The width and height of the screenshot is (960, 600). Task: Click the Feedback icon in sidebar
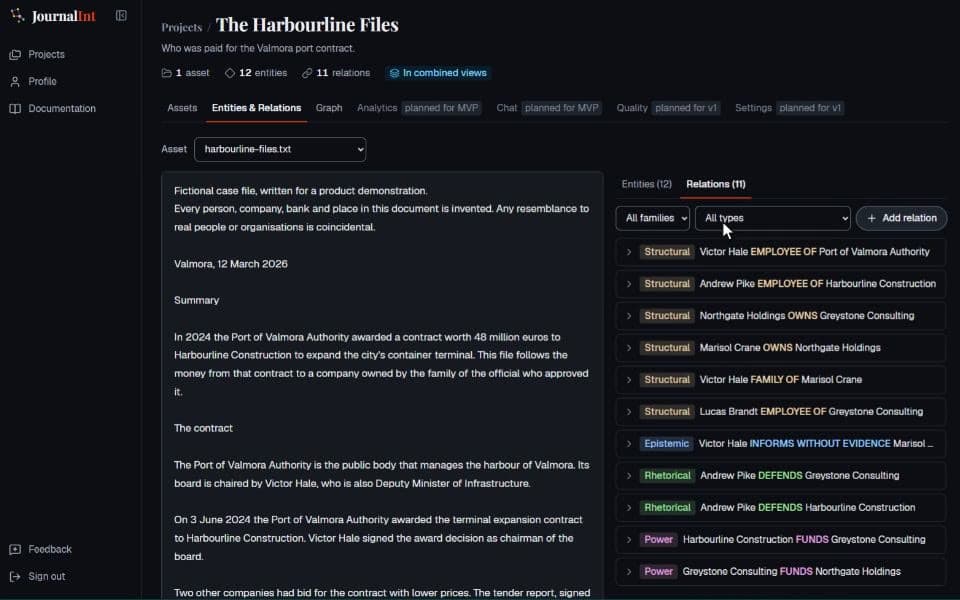point(15,549)
